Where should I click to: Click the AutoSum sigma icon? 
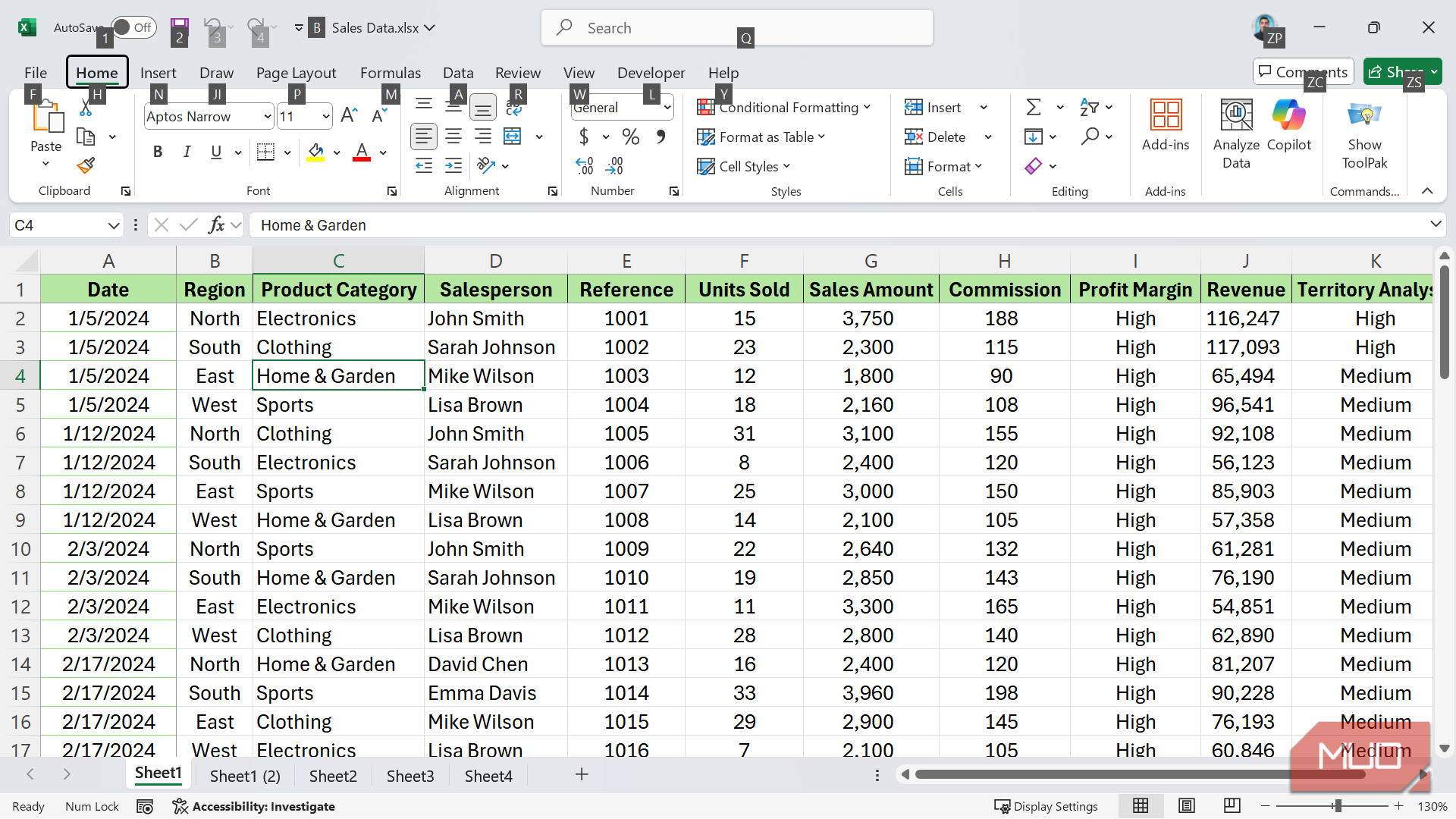[x=1034, y=107]
